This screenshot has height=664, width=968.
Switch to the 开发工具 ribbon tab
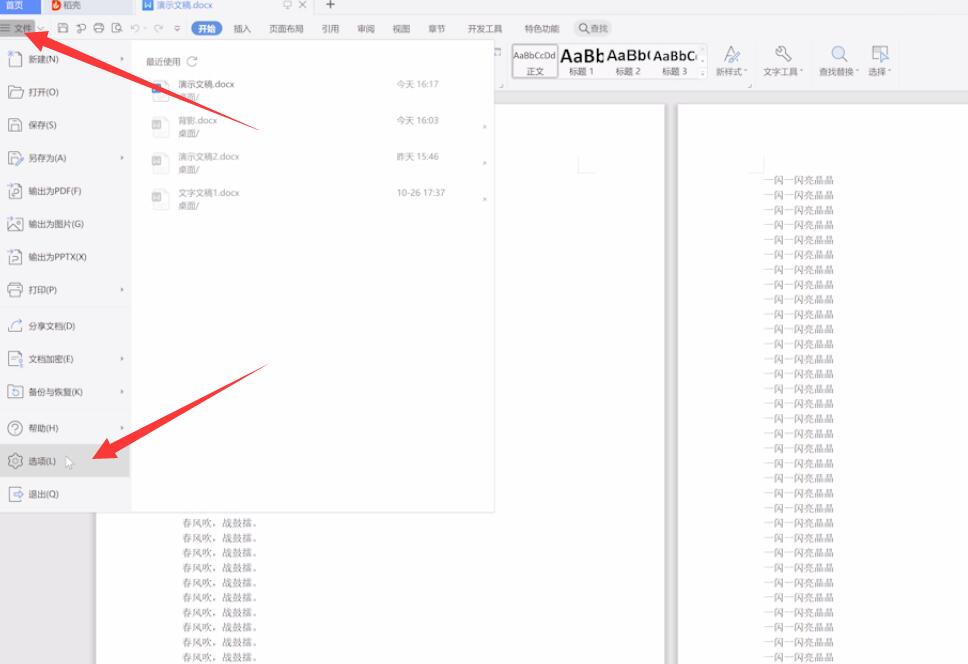(x=485, y=28)
